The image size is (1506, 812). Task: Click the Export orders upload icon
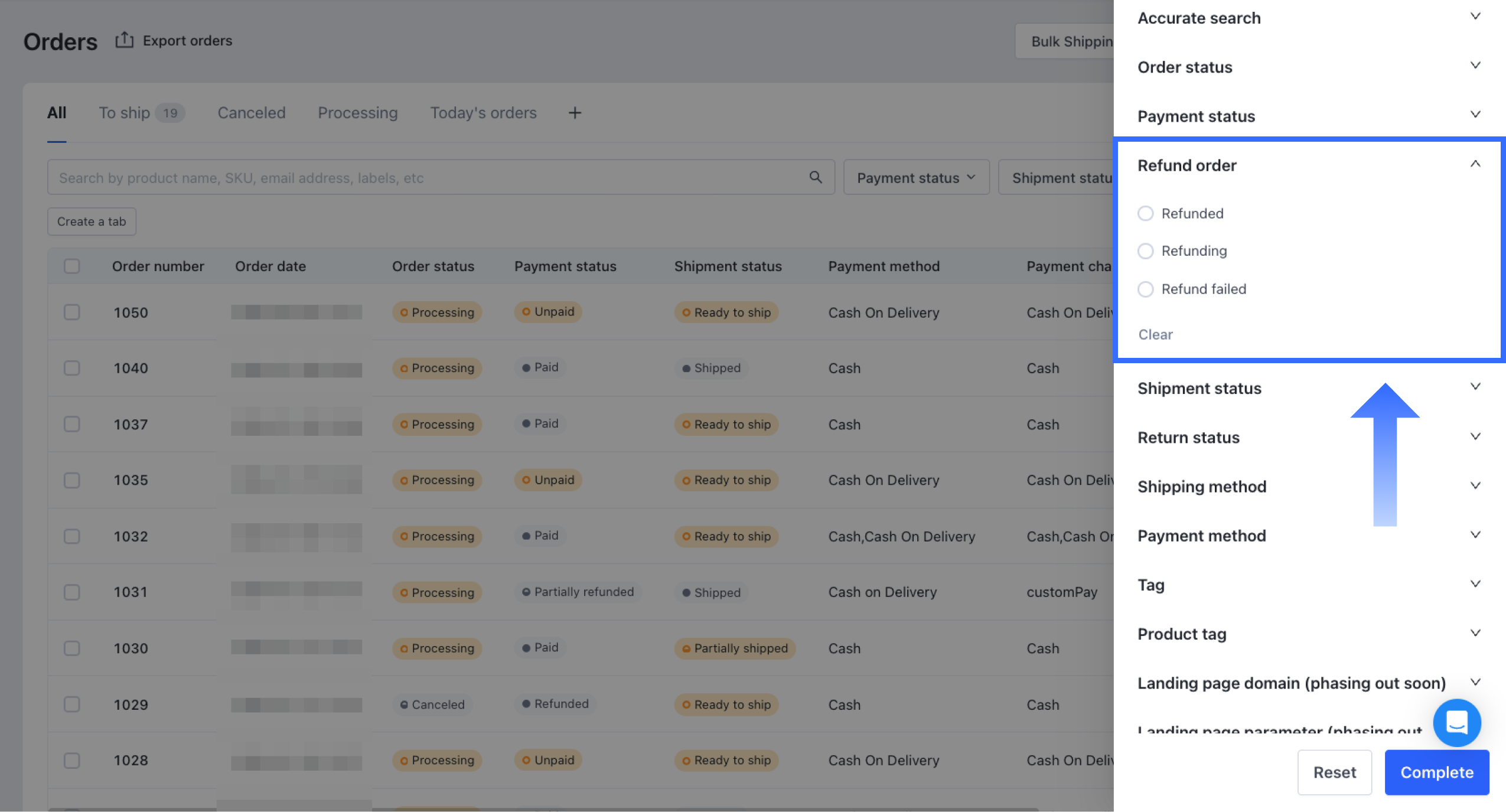(x=123, y=40)
